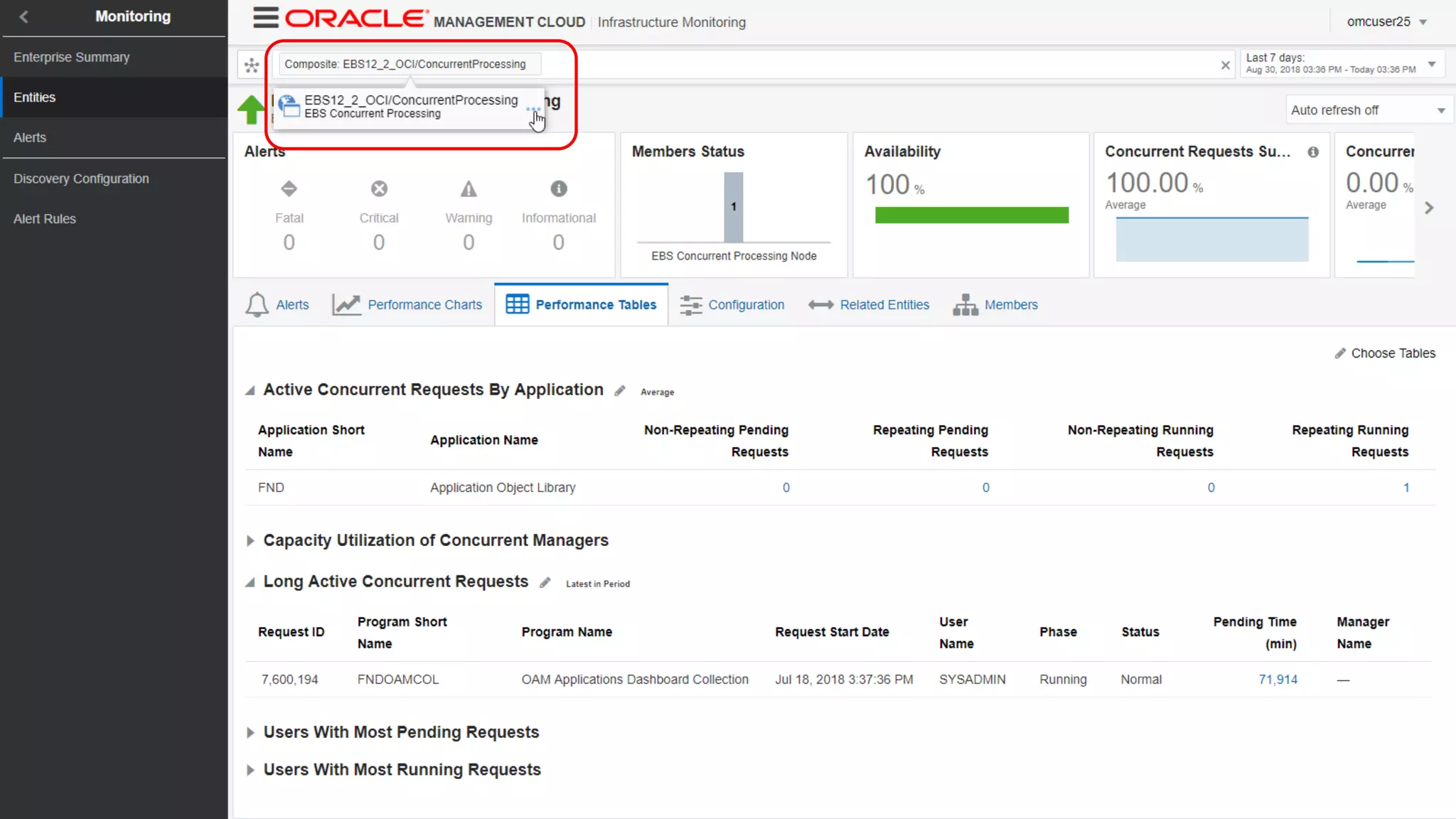
Task: Click the Related Entities arrows icon
Action: tap(820, 305)
